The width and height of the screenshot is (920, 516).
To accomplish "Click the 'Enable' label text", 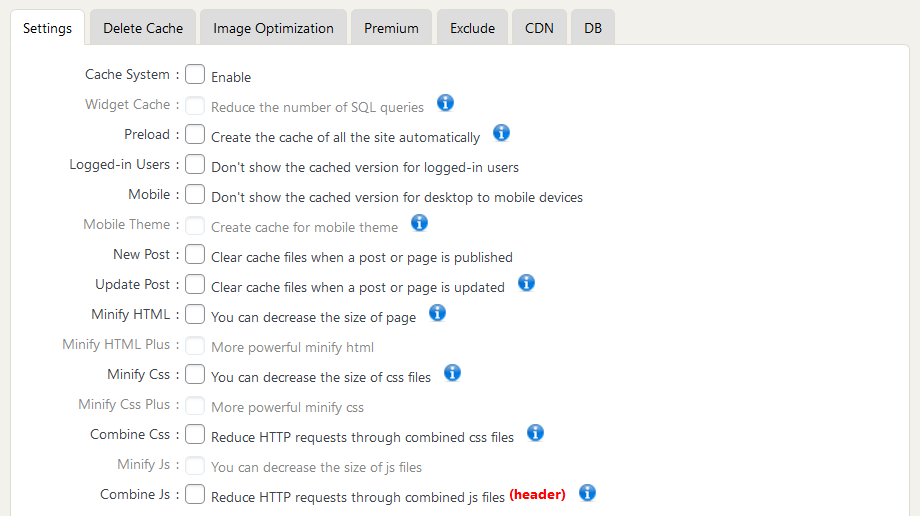I will [231, 77].
